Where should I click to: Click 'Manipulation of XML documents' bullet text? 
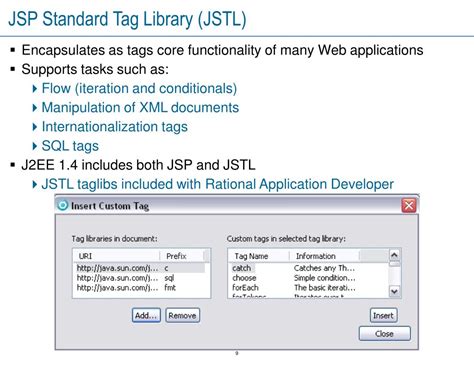coord(140,107)
